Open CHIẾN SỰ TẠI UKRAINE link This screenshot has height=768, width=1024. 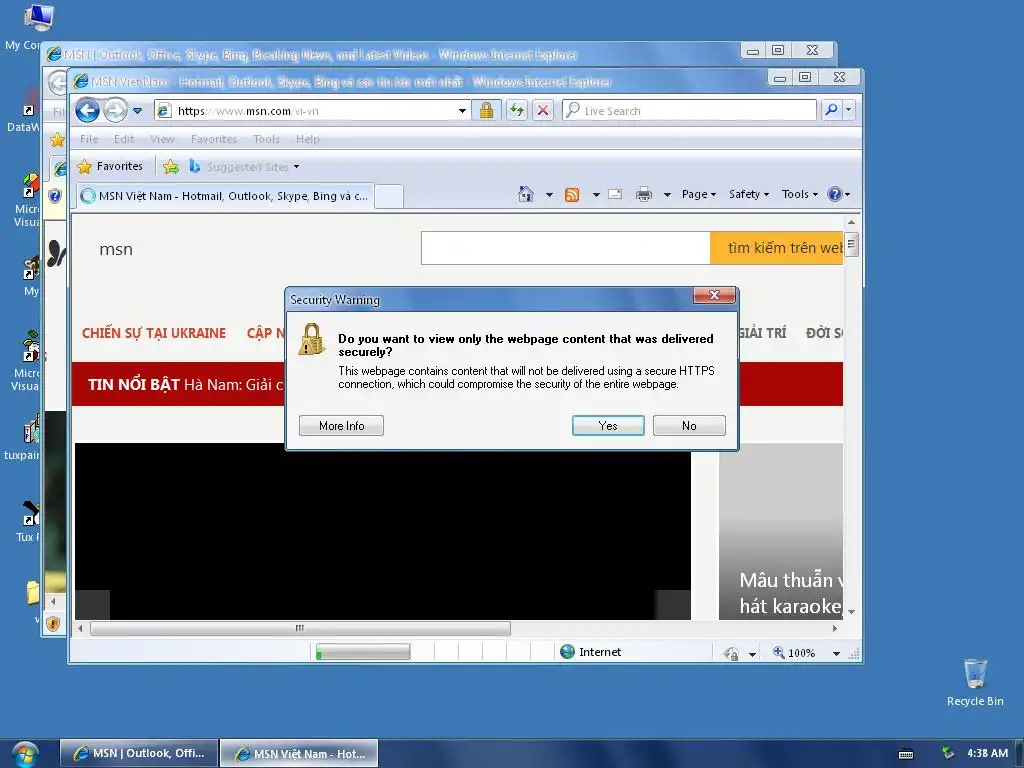tap(154, 333)
